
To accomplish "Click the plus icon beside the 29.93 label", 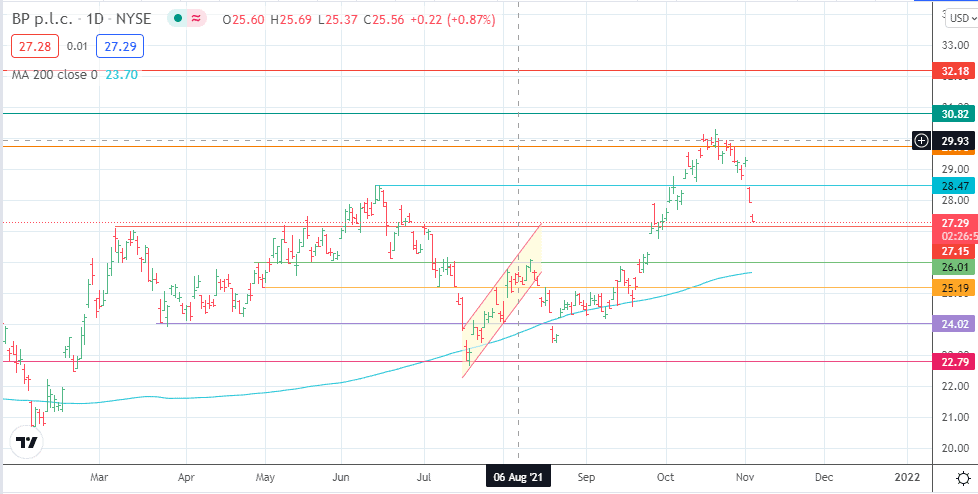I will tap(922, 141).
